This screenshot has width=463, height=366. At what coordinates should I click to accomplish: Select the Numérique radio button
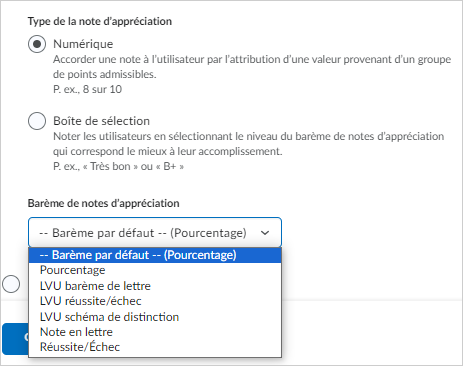37,44
